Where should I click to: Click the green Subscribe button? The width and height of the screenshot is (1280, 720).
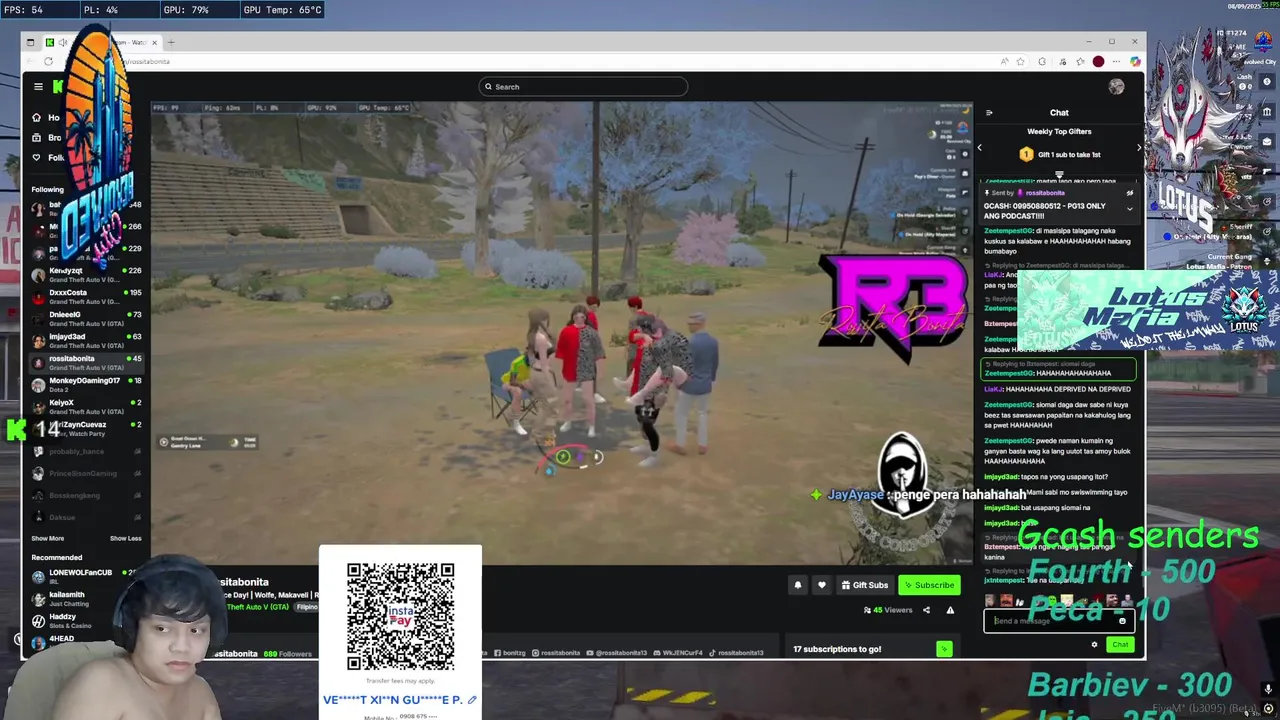coord(929,585)
